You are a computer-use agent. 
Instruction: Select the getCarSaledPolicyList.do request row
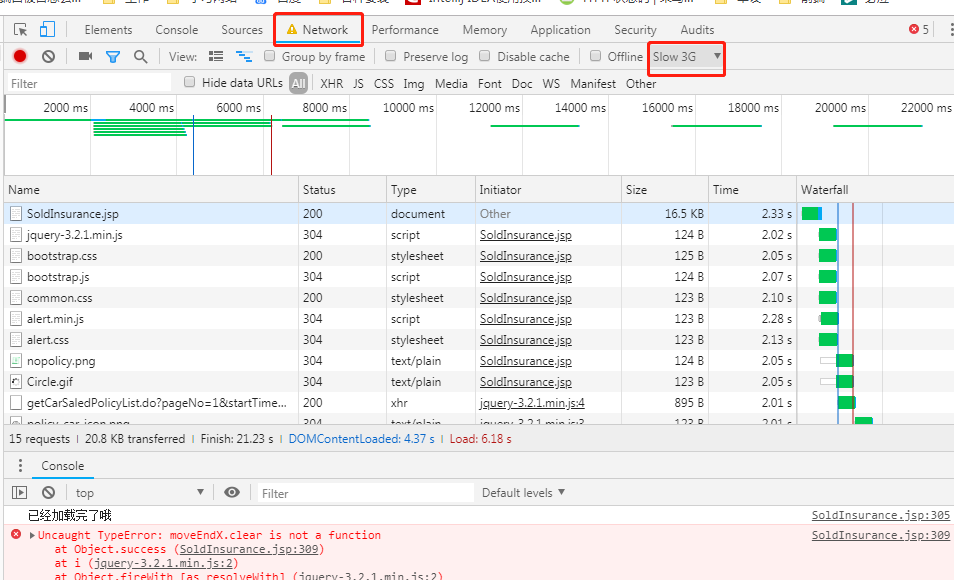pyautogui.click(x=477, y=402)
